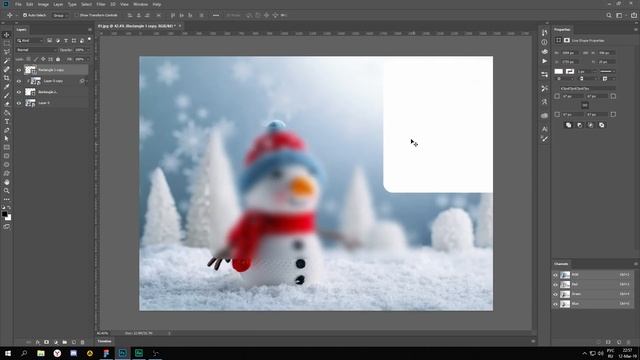The image size is (640, 360).
Task: Click the search icon in options bar
Action: (609, 16)
